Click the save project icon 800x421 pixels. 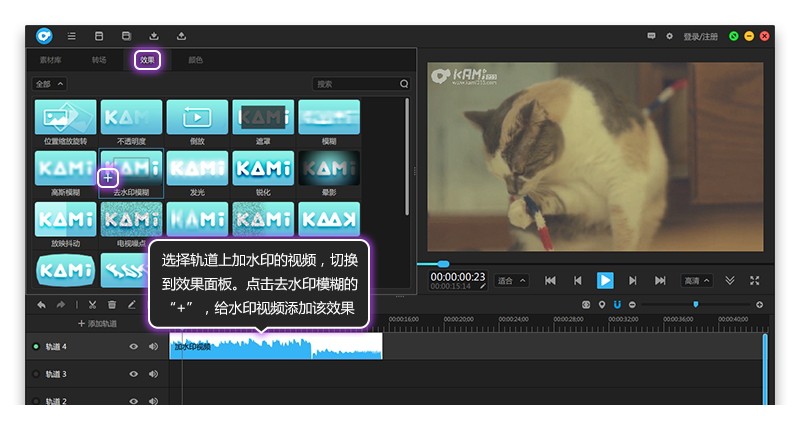(99, 36)
